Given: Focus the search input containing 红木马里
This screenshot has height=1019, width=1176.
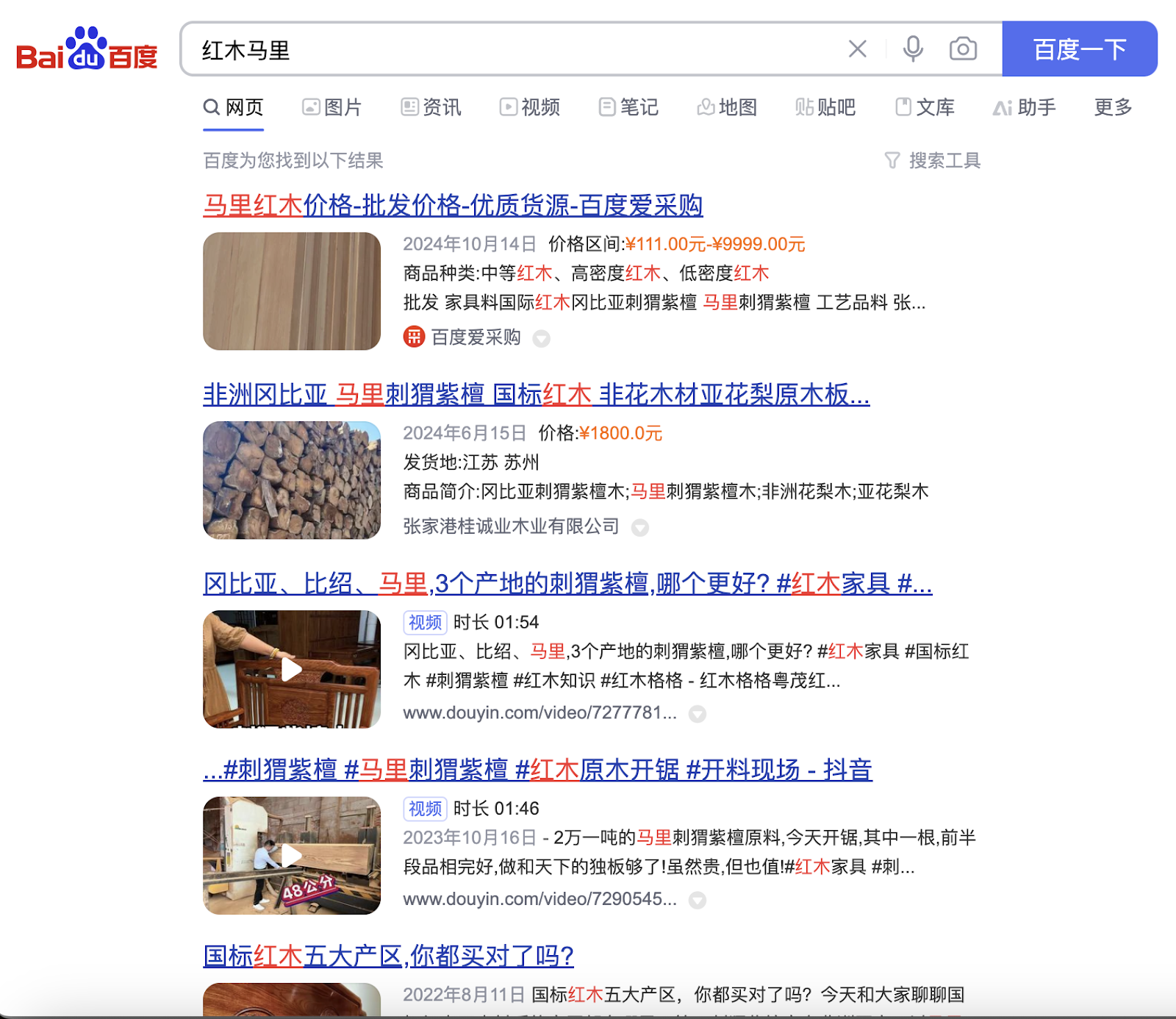Looking at the screenshot, I should point(514,49).
